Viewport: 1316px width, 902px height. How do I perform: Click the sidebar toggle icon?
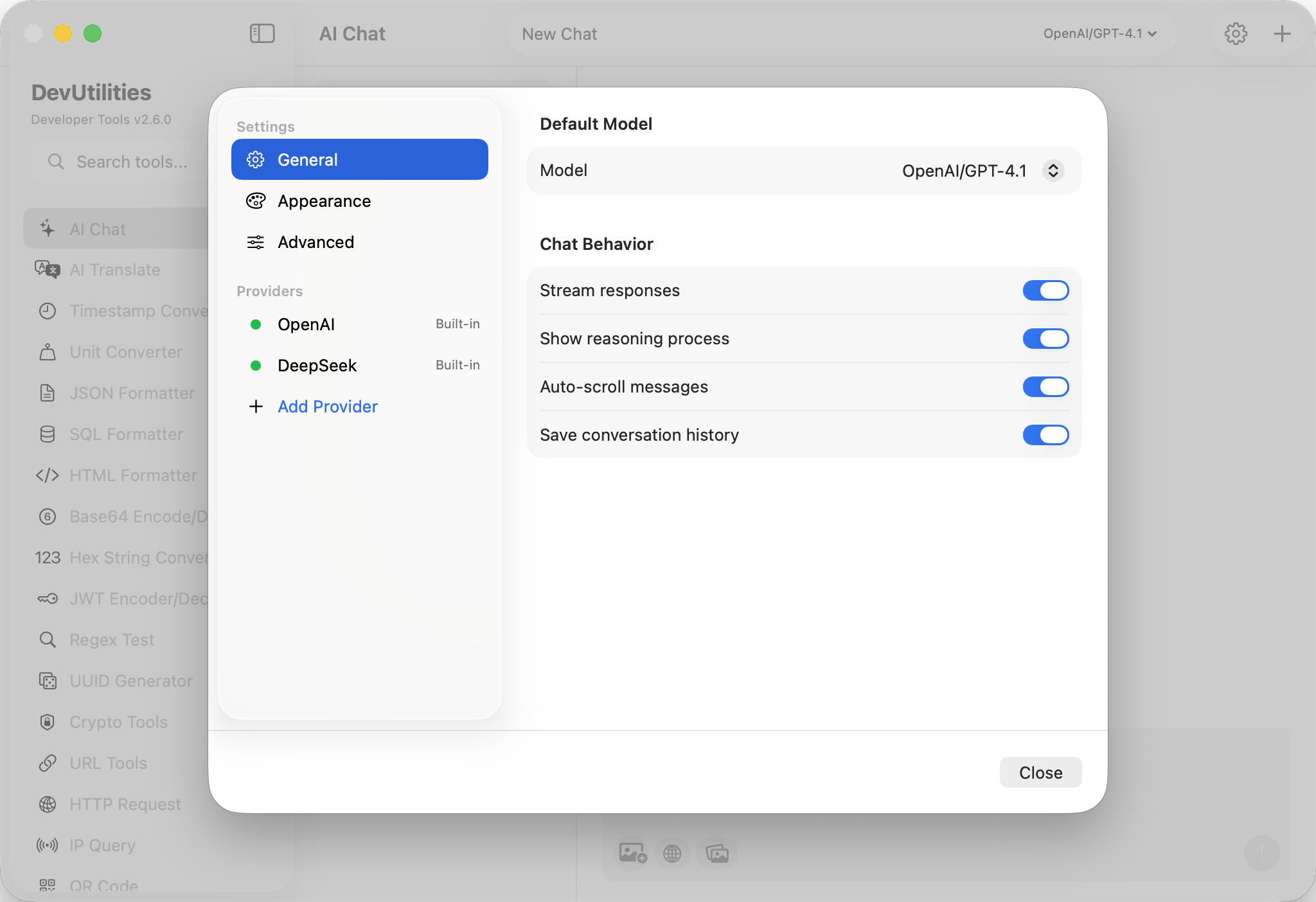point(262,33)
